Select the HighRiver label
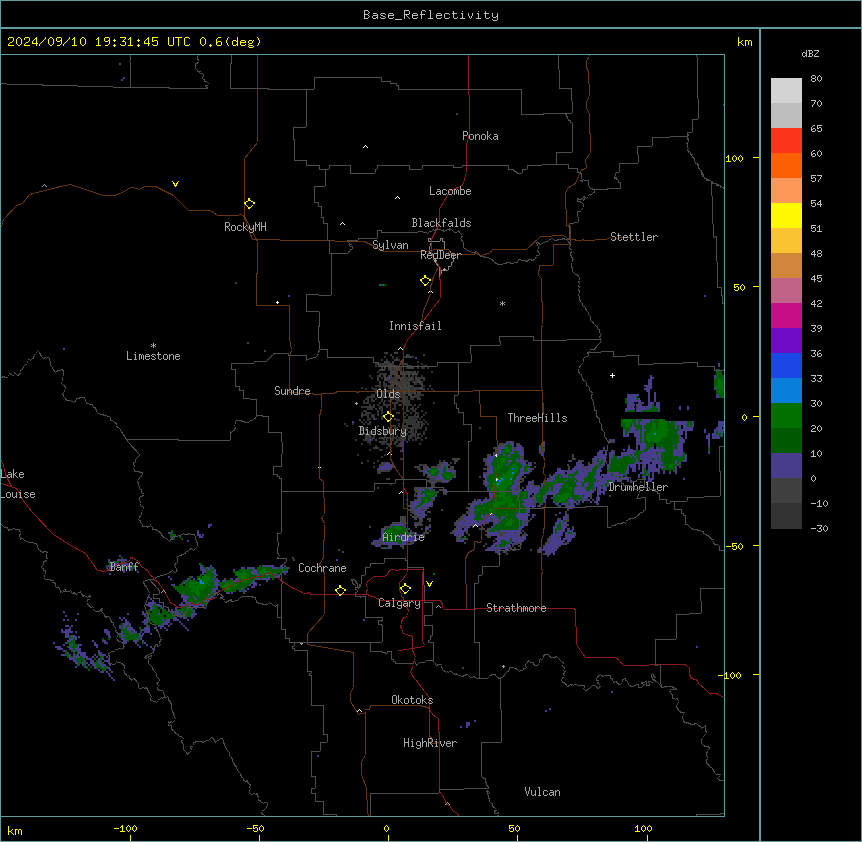 click(x=430, y=743)
